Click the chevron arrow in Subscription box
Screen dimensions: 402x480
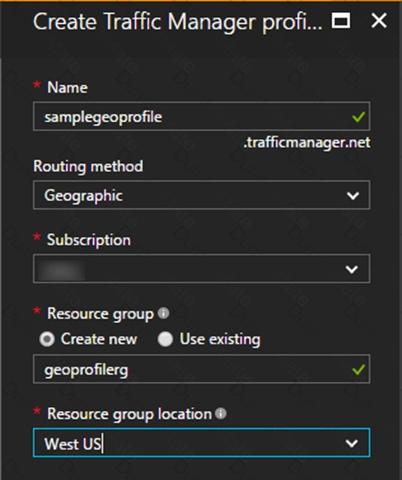point(352,269)
